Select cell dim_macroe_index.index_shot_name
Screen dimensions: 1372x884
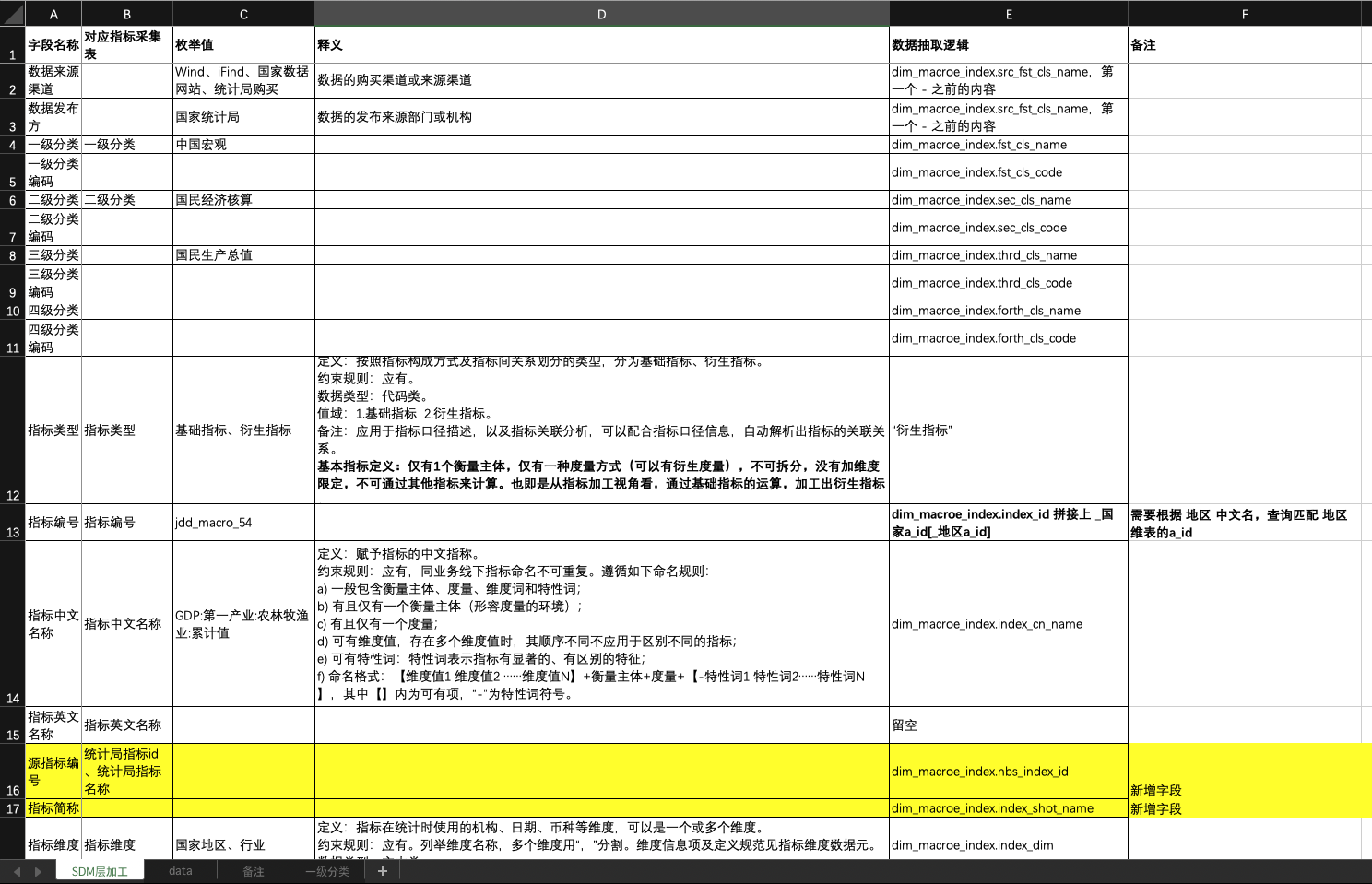click(x=1009, y=808)
